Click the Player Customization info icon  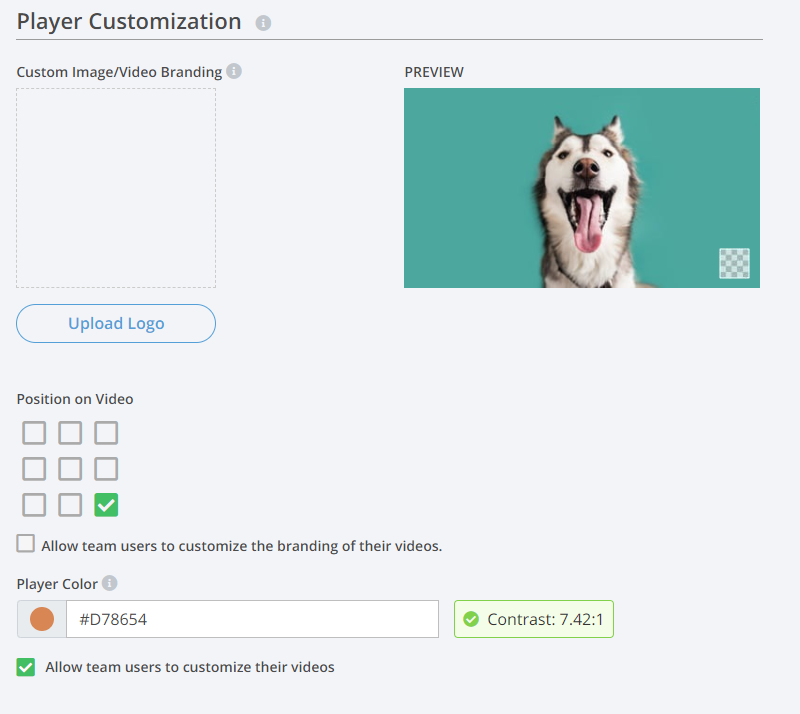pos(263,23)
